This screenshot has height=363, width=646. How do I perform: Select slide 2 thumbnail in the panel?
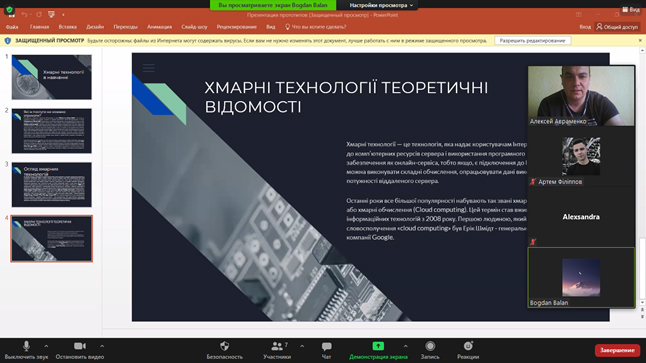pyautogui.click(x=51, y=131)
